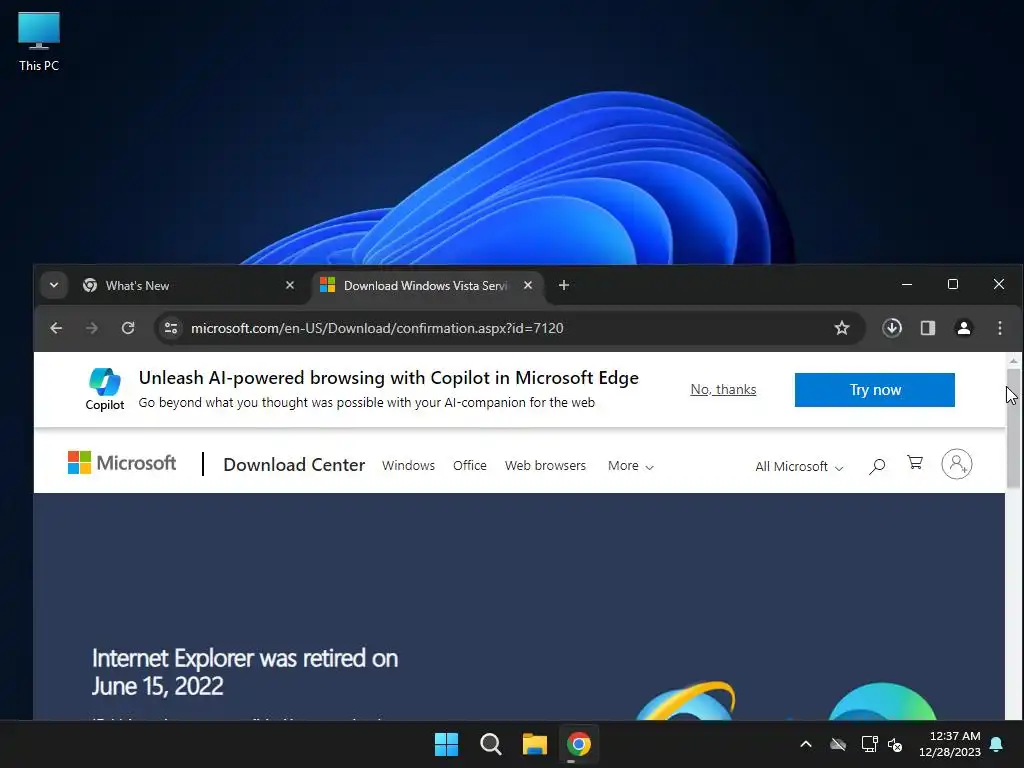1024x768 pixels.
Task: Dismiss banner with No, thanks link
Action: coord(723,389)
